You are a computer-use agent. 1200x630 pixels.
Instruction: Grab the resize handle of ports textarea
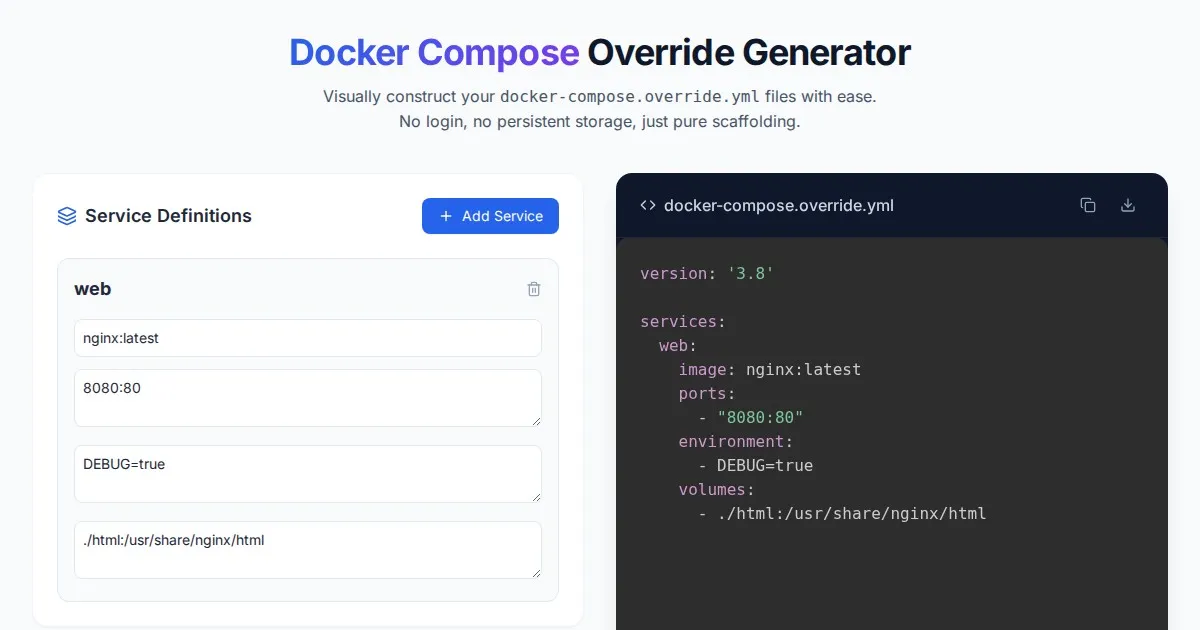point(536,421)
